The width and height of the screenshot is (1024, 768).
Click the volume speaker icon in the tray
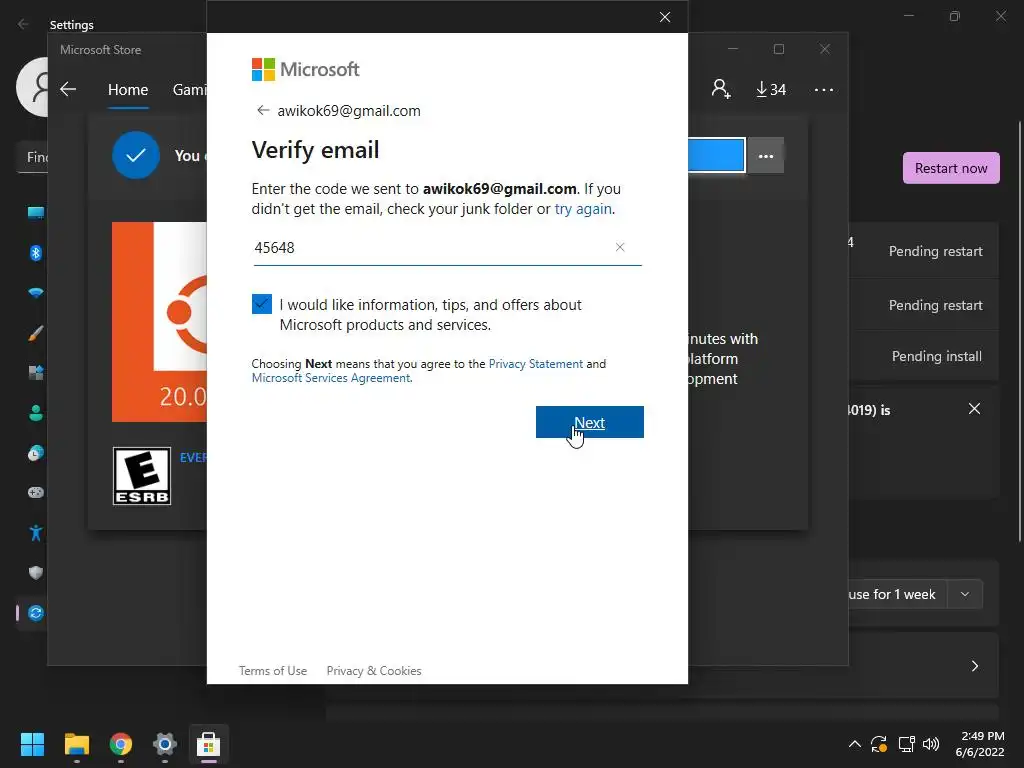pyautogui.click(x=931, y=744)
